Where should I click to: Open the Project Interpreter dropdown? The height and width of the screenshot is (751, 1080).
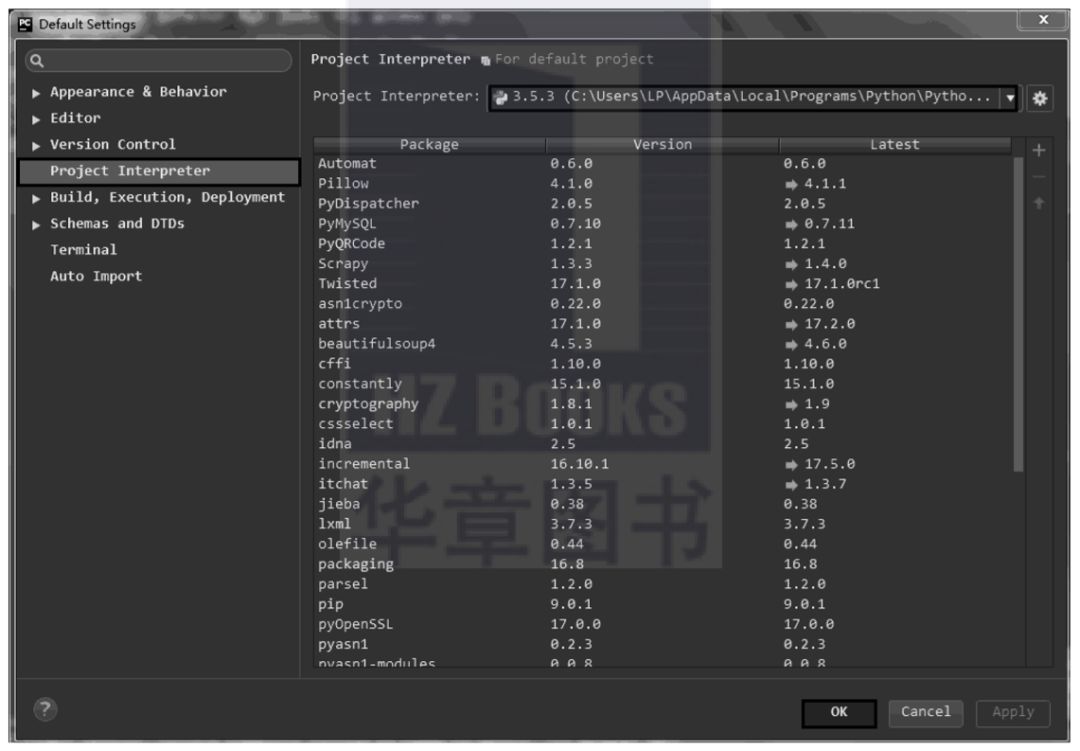coord(1009,98)
